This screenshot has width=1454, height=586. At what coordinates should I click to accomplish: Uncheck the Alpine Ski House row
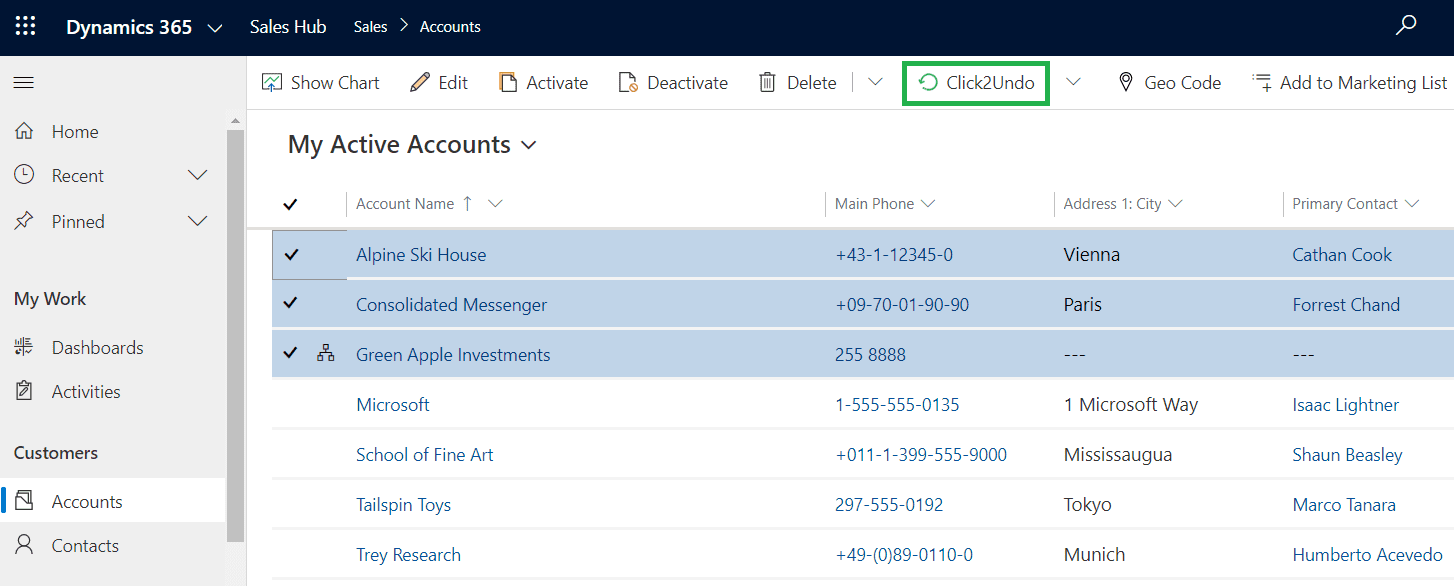[291, 254]
